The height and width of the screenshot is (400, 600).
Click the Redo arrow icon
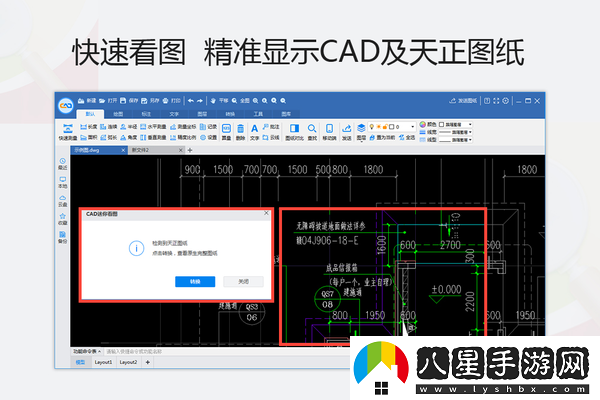200,101
